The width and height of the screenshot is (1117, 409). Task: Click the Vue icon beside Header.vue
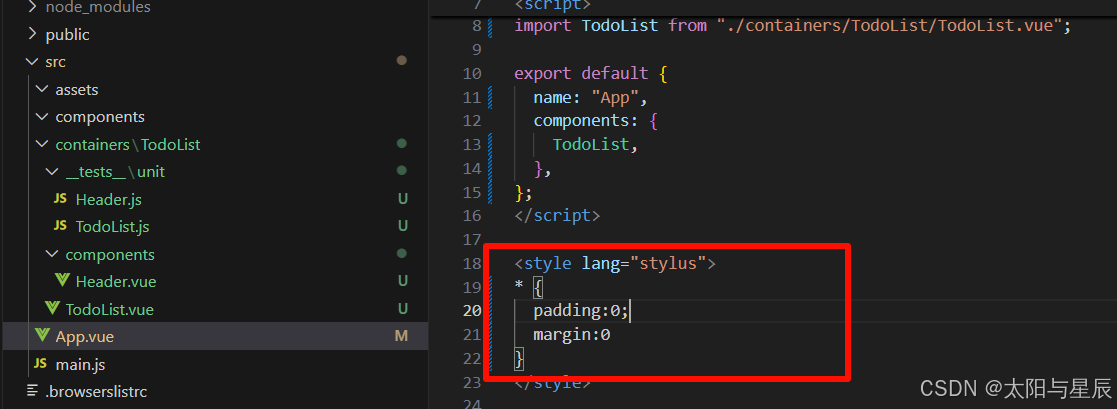[61, 281]
